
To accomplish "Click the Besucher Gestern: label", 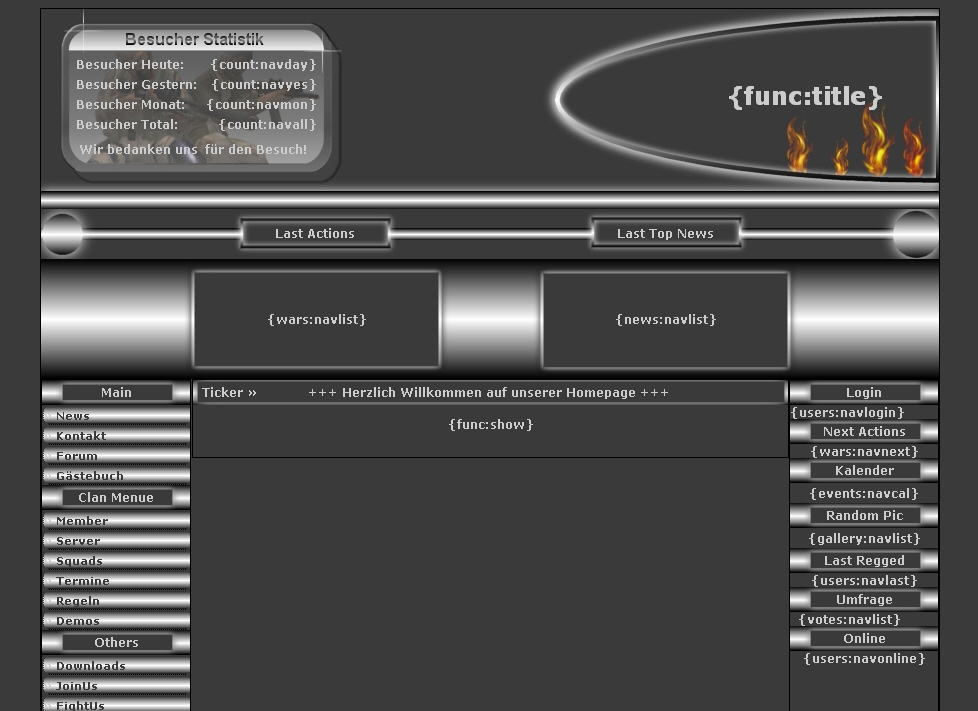I will point(136,84).
